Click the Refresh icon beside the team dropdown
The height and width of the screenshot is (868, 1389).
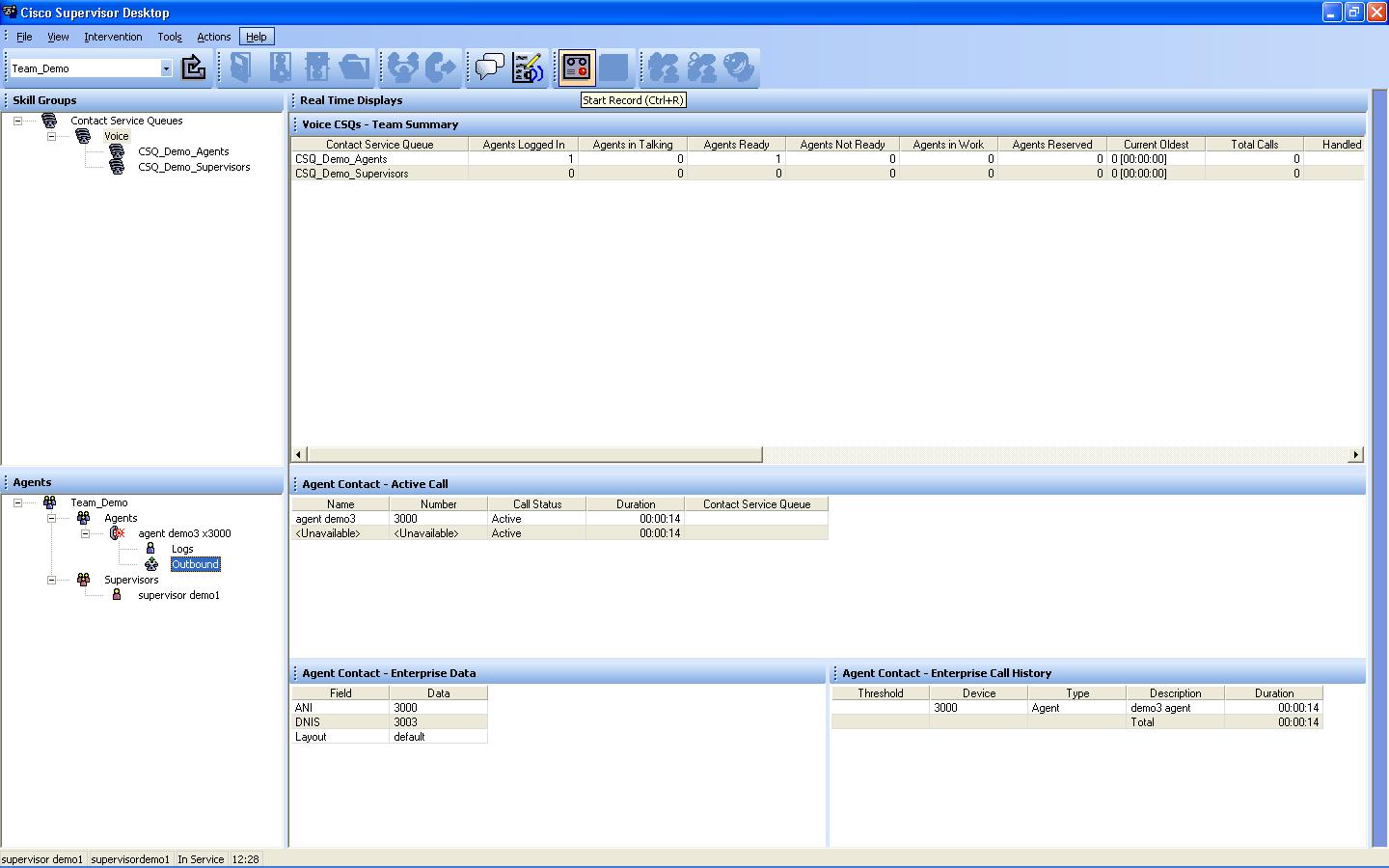(194, 68)
